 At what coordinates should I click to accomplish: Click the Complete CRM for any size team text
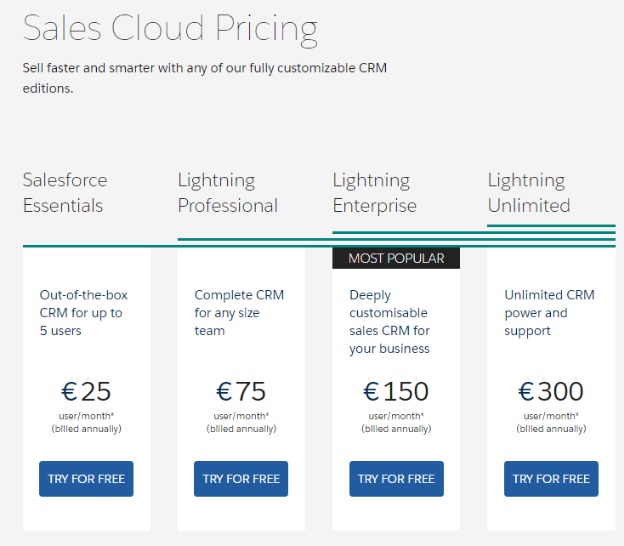click(x=239, y=313)
